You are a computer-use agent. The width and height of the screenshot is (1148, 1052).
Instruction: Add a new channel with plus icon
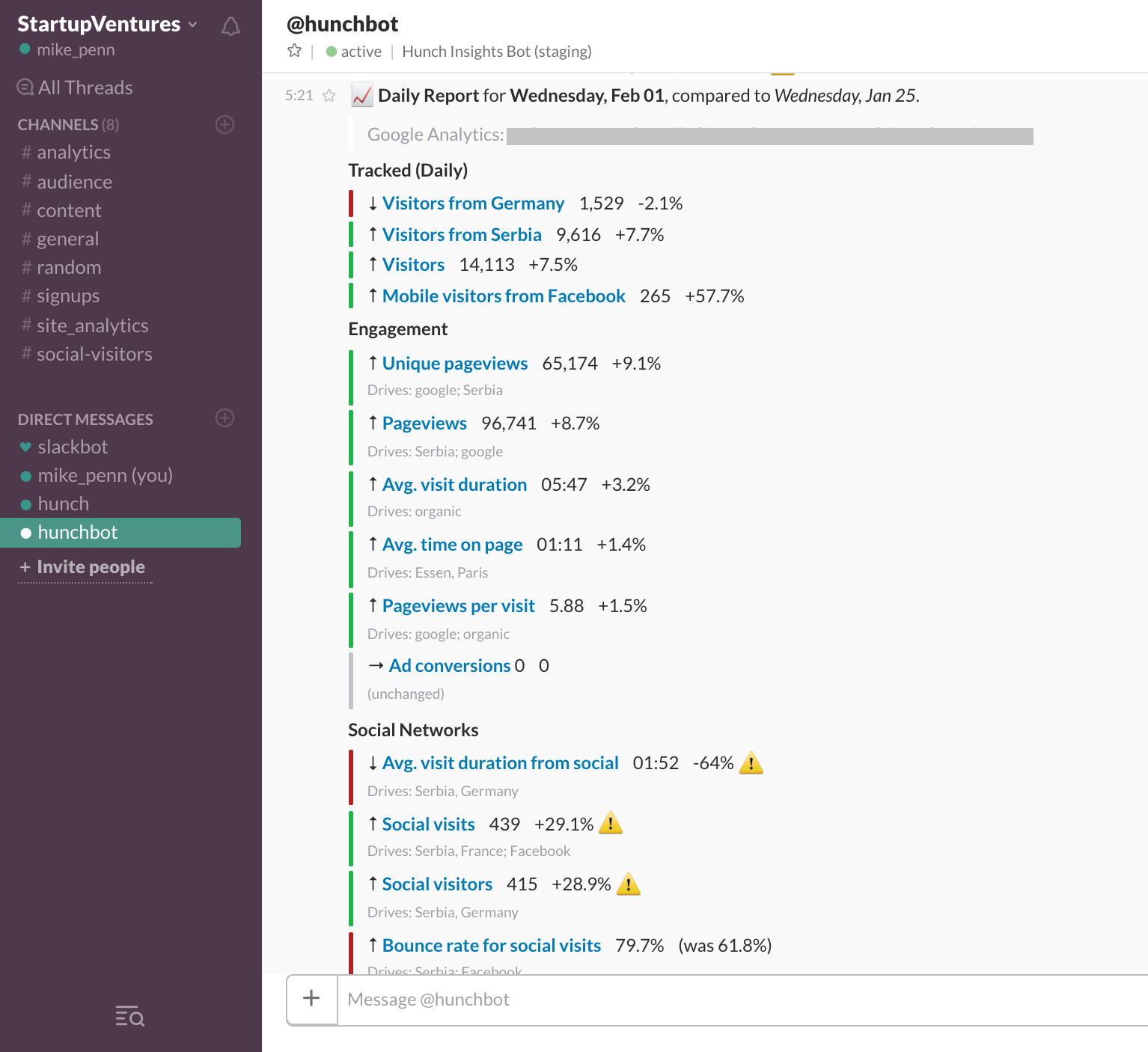pos(225,124)
